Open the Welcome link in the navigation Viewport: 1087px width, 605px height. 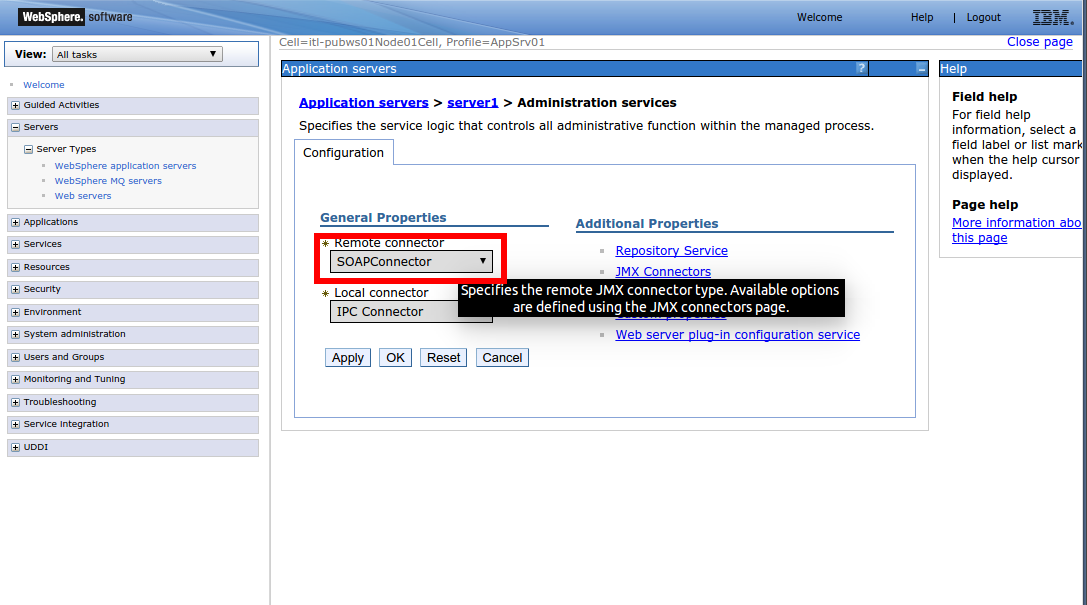pos(44,85)
